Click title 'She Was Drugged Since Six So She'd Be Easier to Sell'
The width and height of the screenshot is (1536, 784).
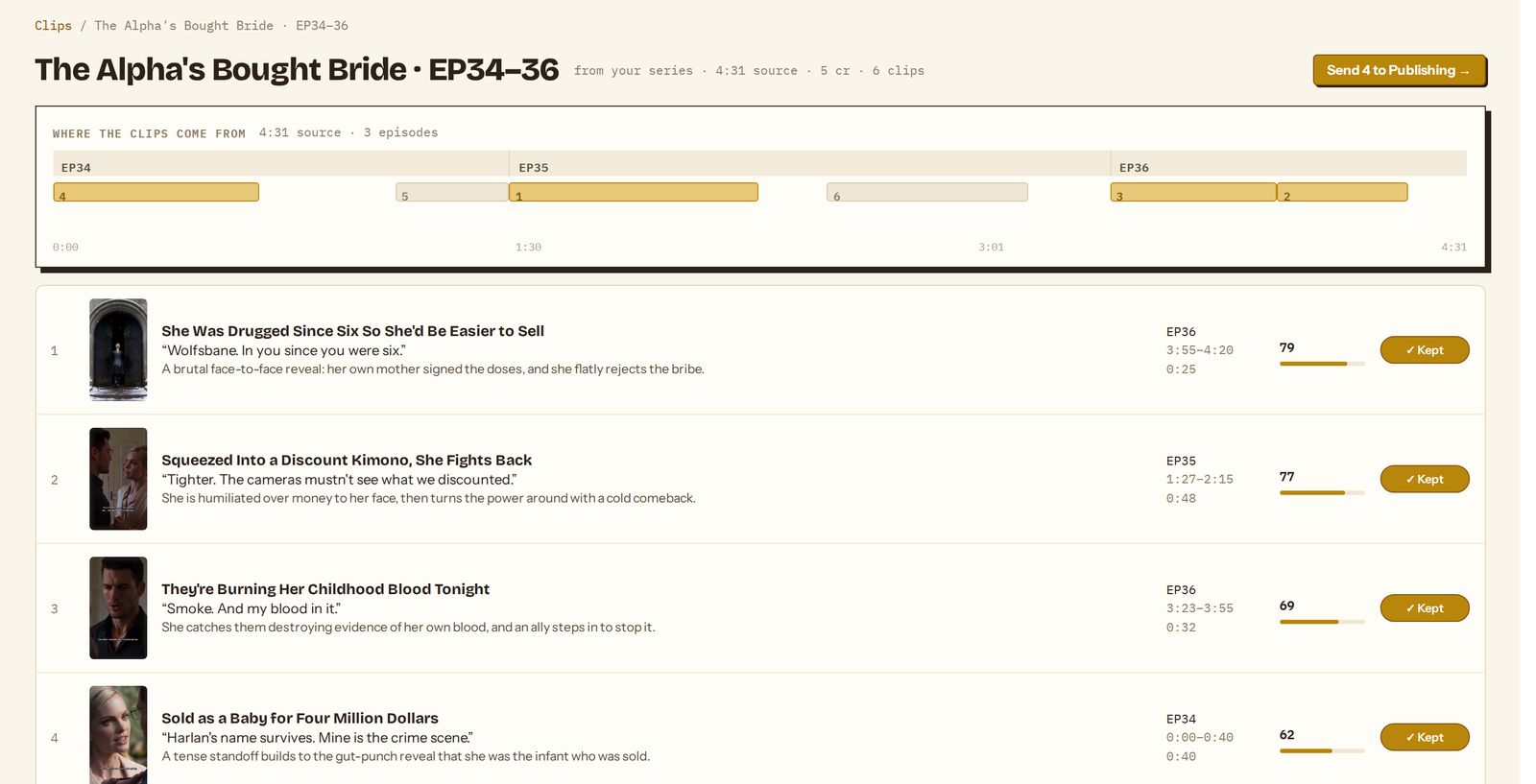(x=352, y=331)
